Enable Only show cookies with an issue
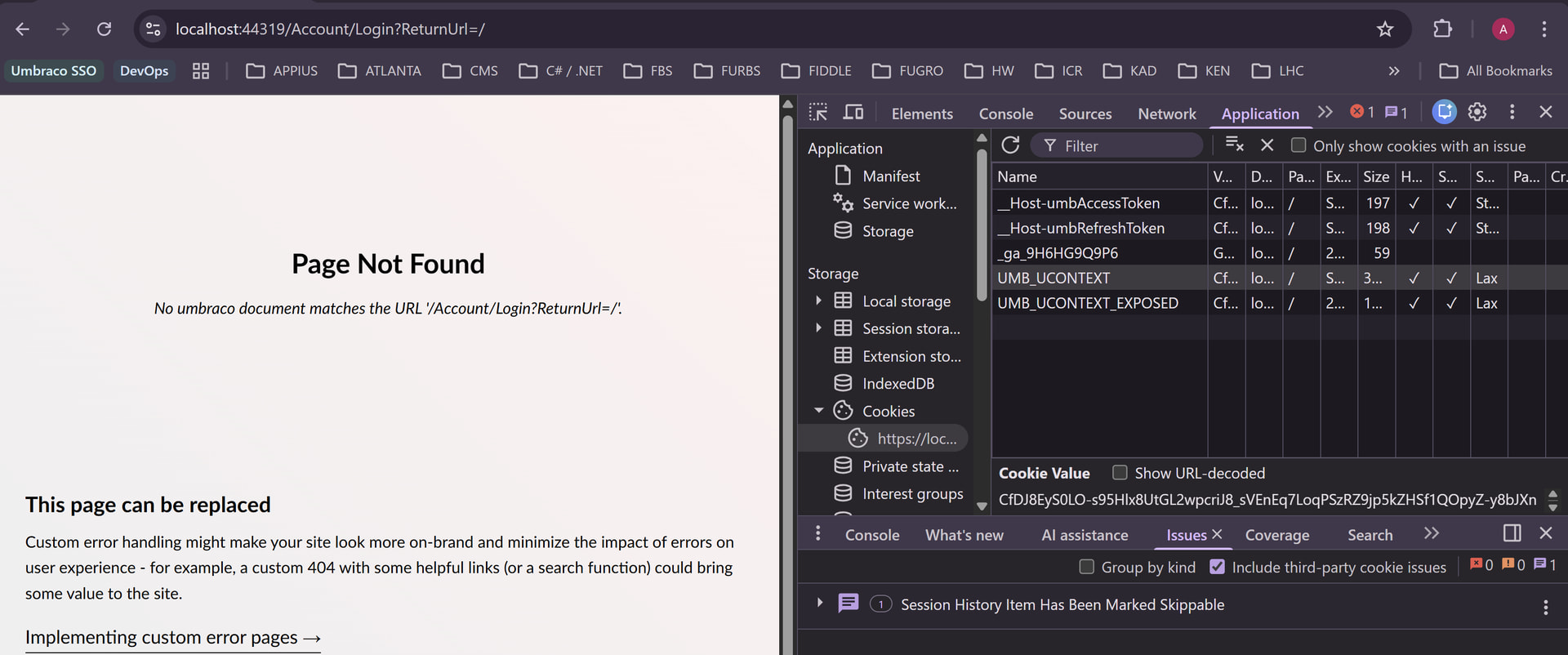 coord(1298,145)
